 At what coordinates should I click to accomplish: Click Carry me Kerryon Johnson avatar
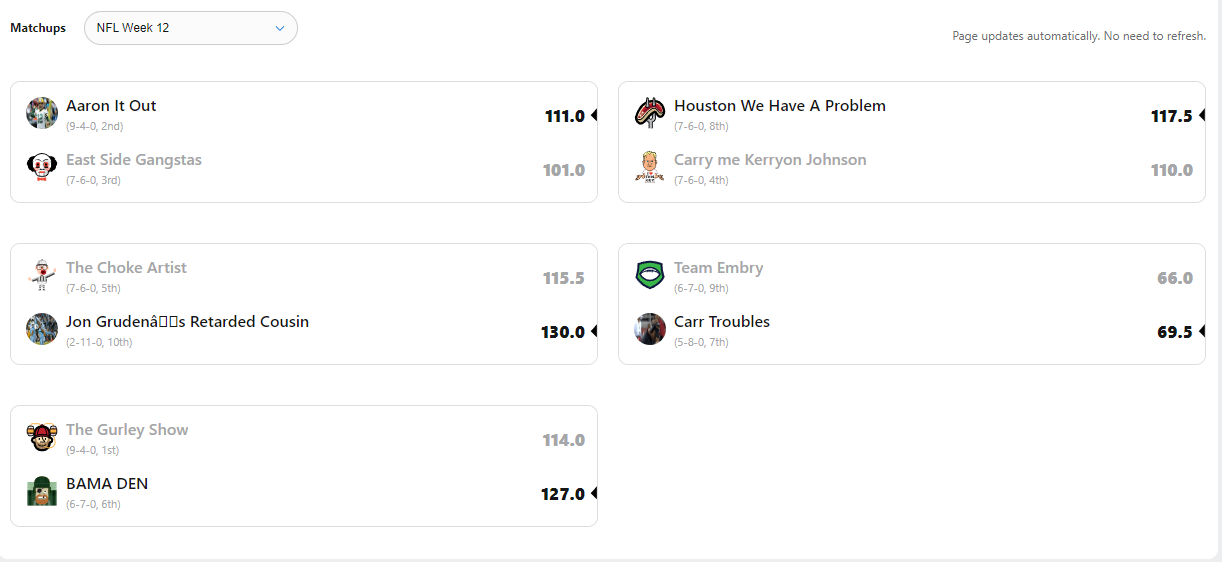[650, 167]
